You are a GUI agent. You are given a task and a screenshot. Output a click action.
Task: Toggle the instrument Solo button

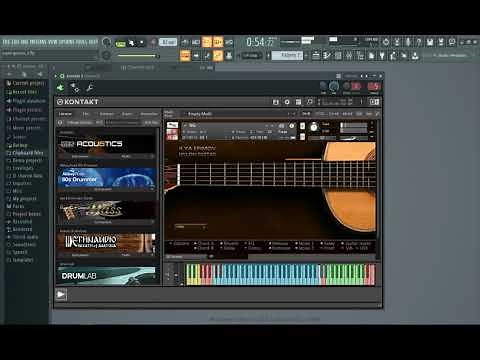302,126
